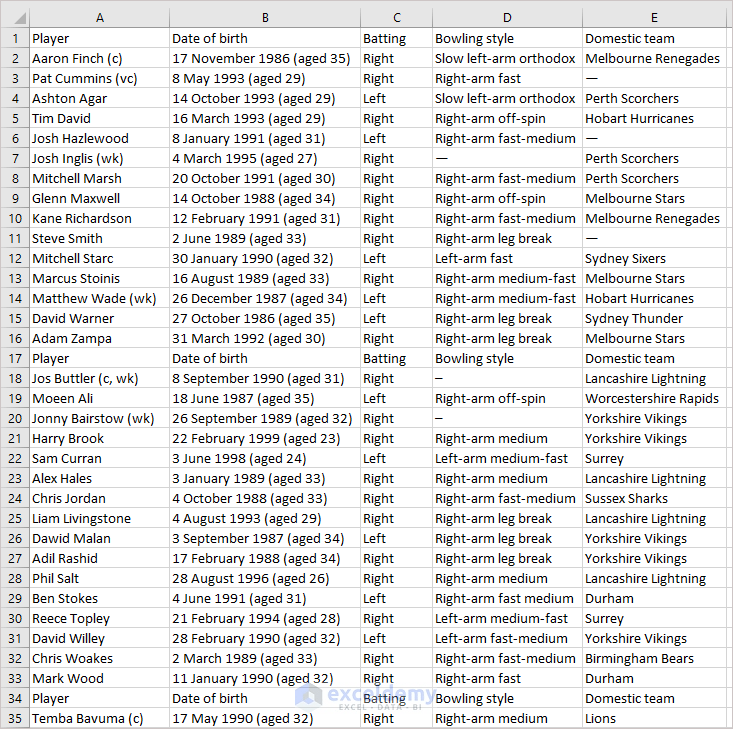733x729 pixels.
Task: Select the Sydney Thunder cell
Action: (654, 318)
